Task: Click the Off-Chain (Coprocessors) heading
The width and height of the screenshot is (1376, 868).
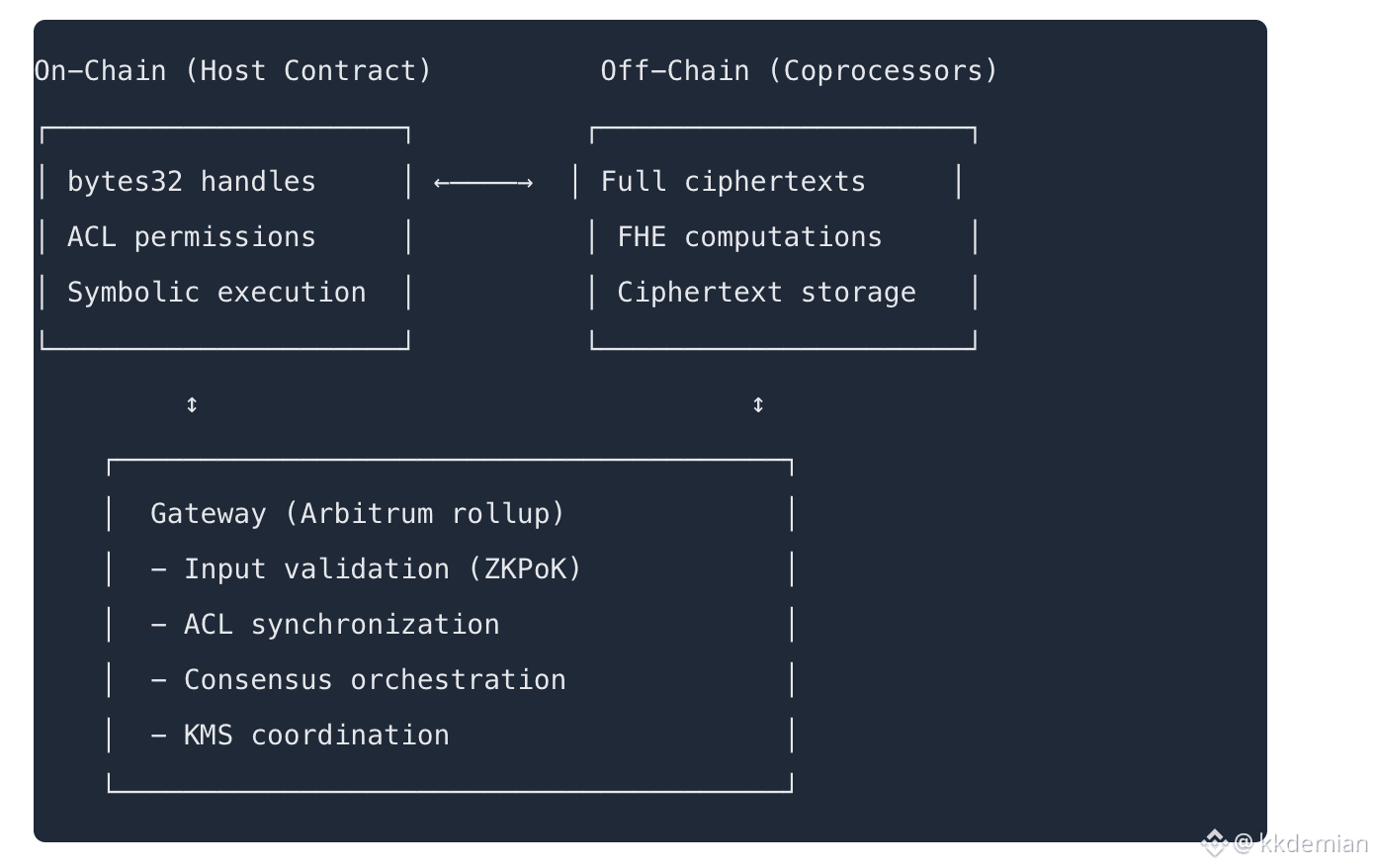Action: pyautogui.click(x=799, y=71)
